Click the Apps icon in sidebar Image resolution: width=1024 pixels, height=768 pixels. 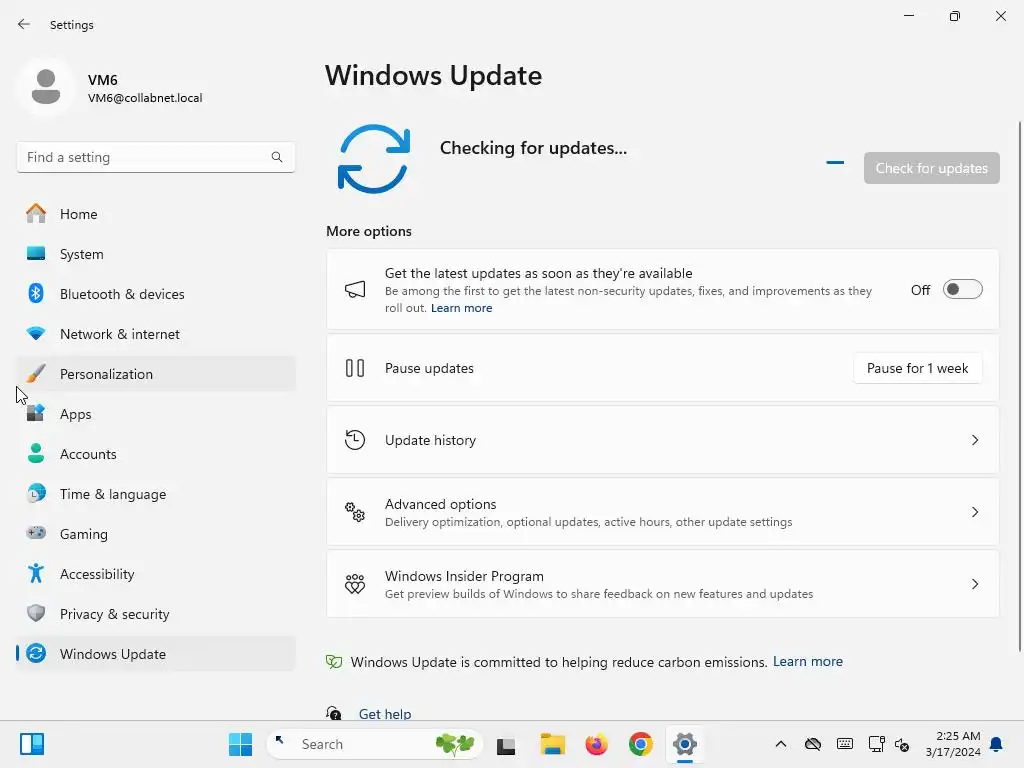click(36, 413)
